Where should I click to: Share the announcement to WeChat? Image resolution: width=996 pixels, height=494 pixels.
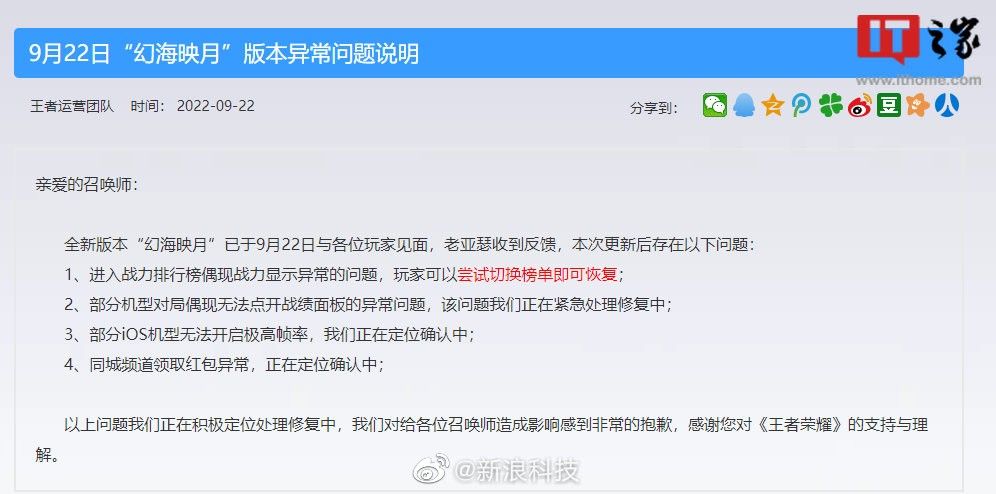pyautogui.click(x=715, y=105)
